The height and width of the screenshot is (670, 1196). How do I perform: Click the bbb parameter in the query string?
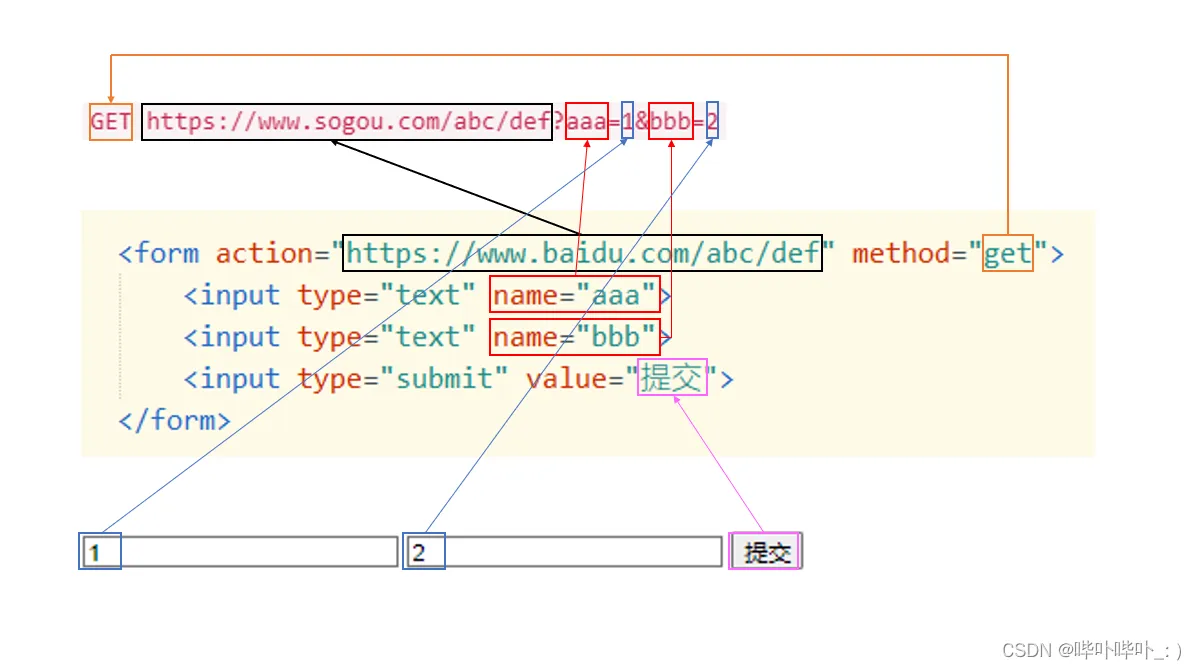(x=670, y=121)
